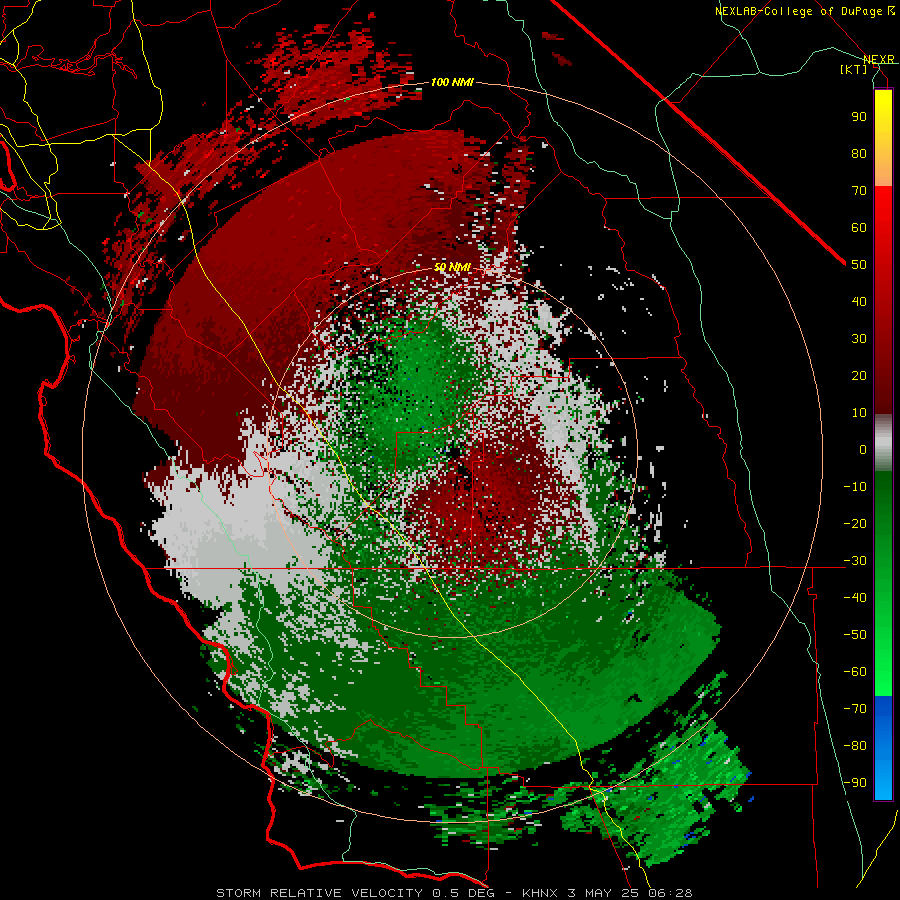Click the 0 value on velocity scale
900x900 pixels.
(863, 449)
